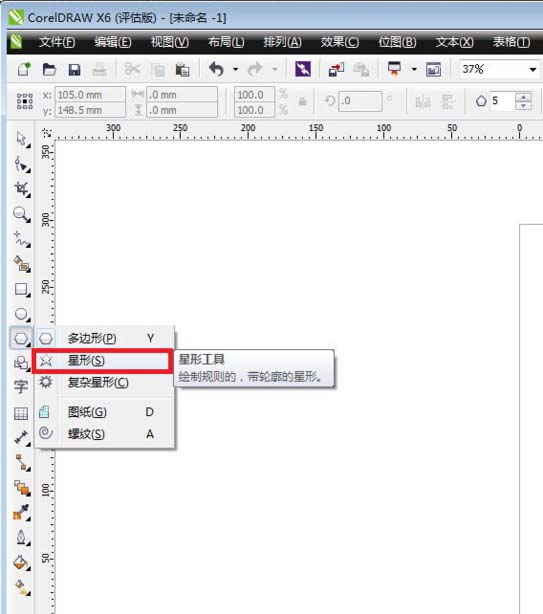Select the Fill bucket tool
Image resolution: width=543 pixels, height=614 pixels.
22,563
